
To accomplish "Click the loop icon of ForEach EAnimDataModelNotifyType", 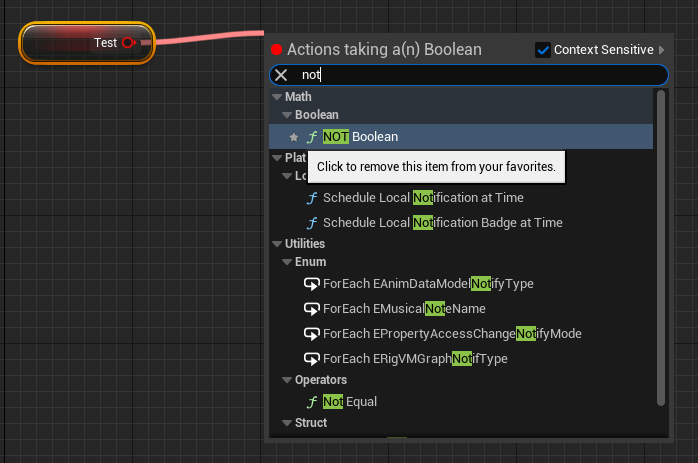I will click(312, 284).
